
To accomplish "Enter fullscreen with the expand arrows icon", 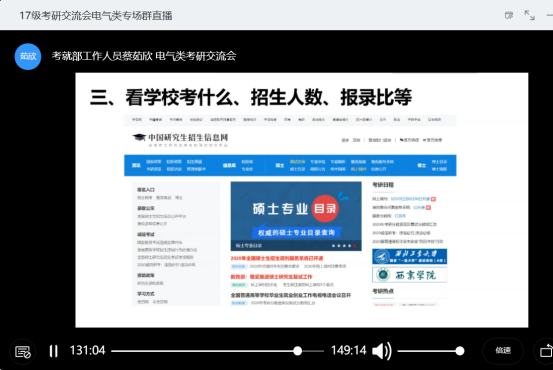I will pyautogui.click(x=529, y=15).
